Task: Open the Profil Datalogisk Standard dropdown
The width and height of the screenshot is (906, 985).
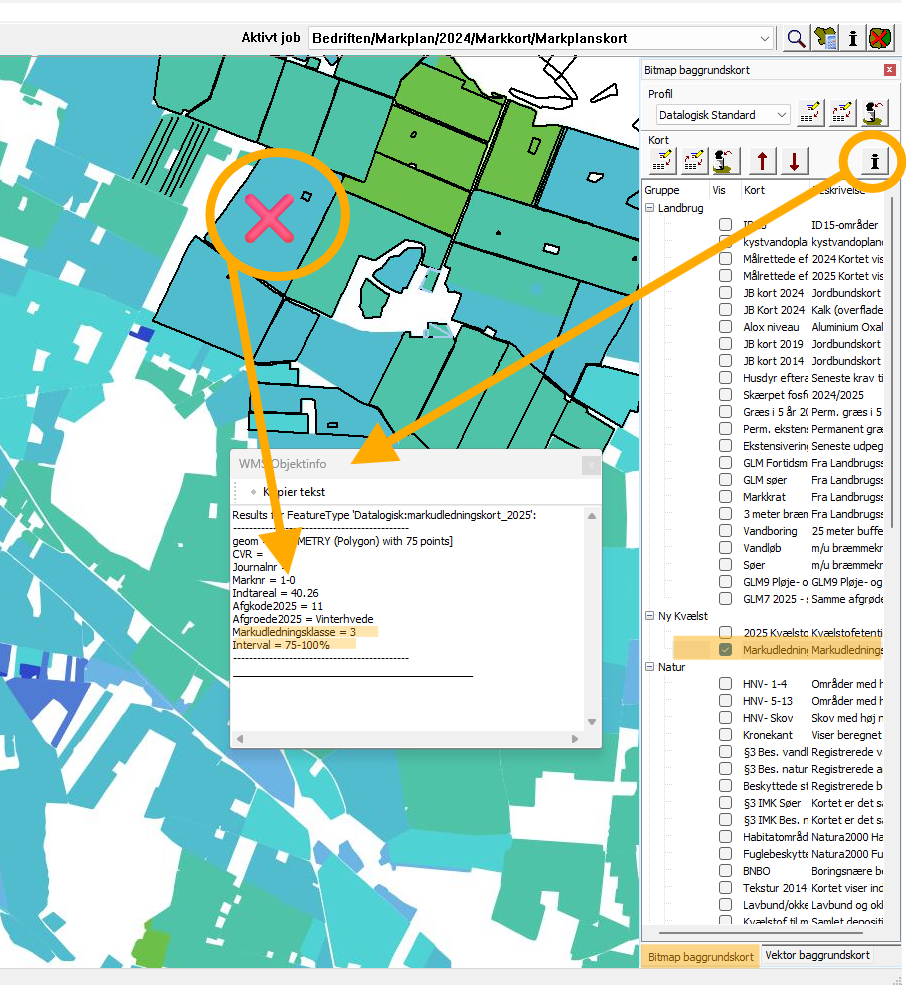Action: click(x=781, y=115)
